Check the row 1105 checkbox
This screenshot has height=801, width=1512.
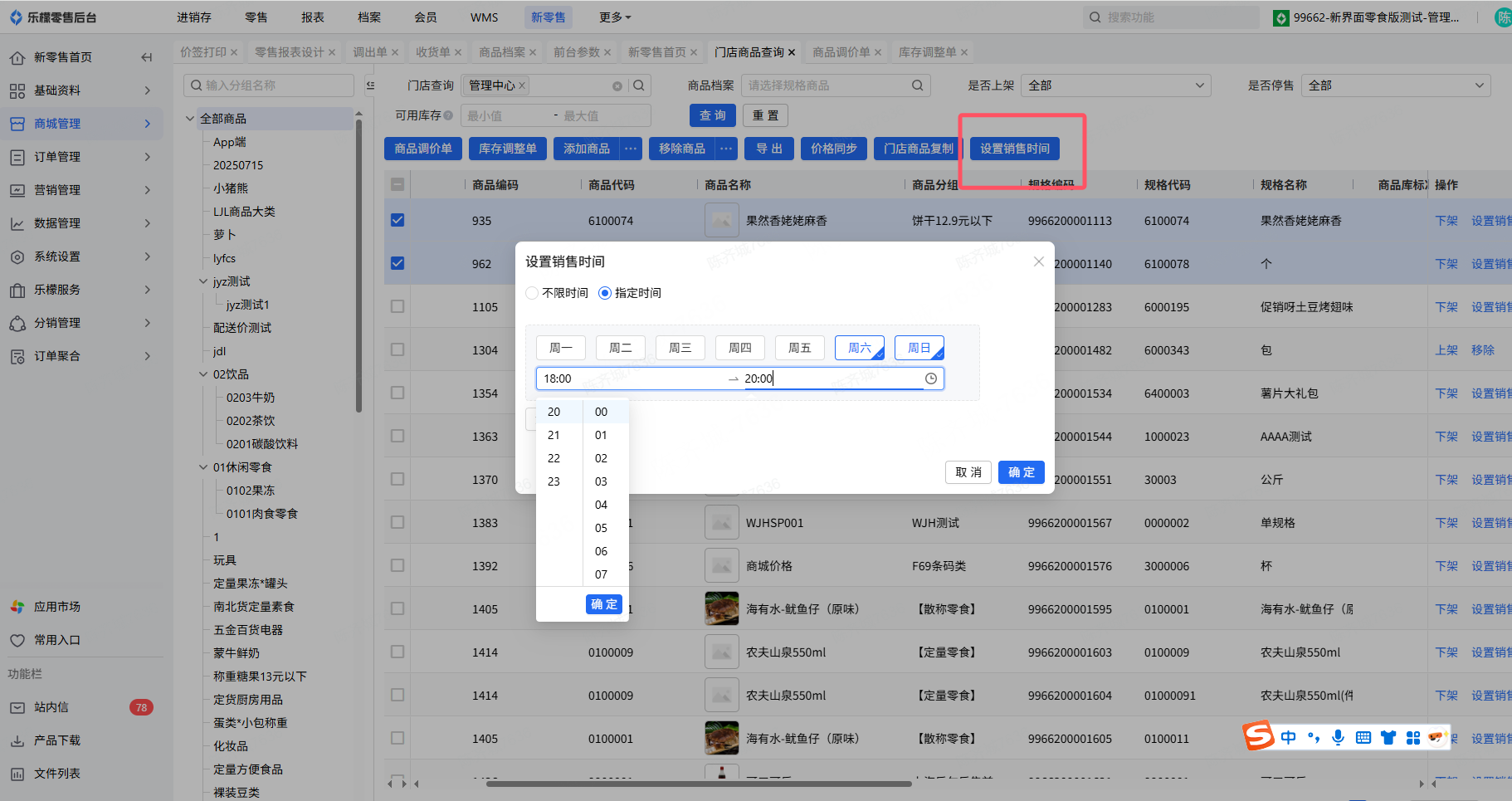pyautogui.click(x=398, y=306)
